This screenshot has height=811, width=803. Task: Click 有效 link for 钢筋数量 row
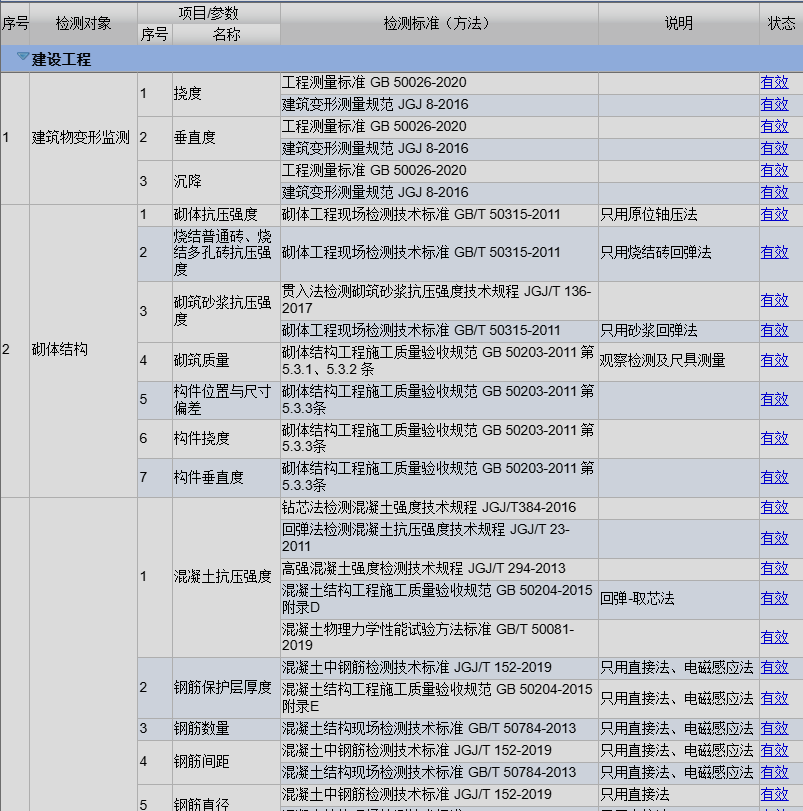click(774, 728)
